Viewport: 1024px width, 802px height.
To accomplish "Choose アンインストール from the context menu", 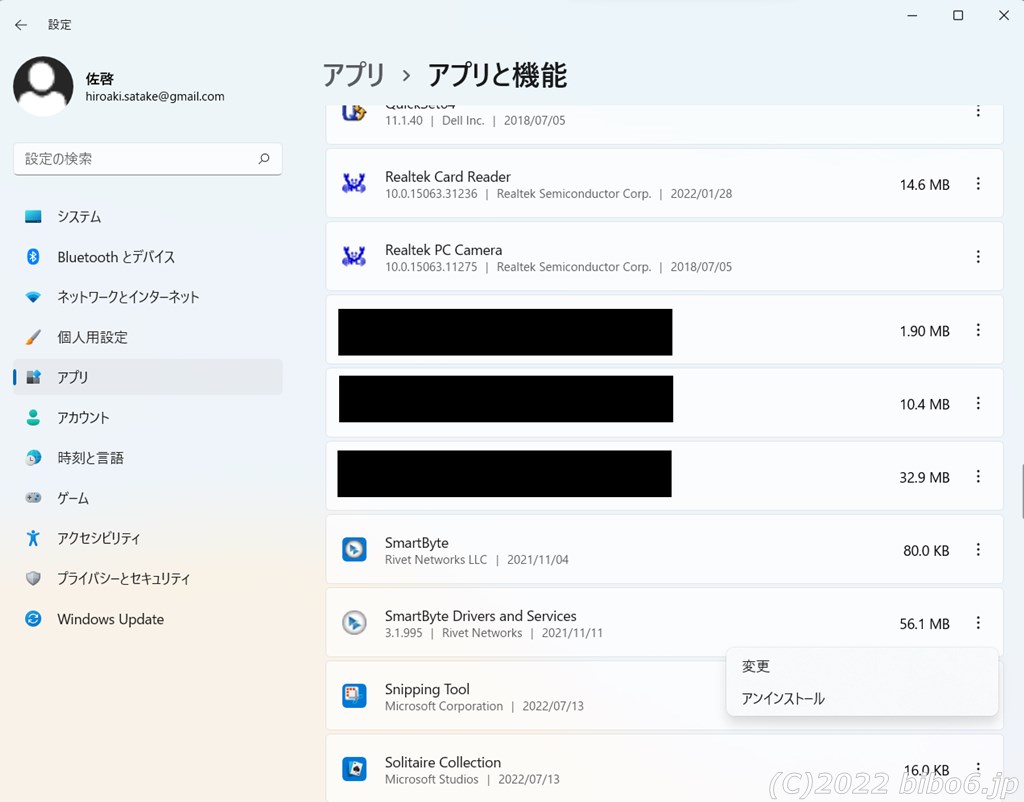I will pos(861,698).
